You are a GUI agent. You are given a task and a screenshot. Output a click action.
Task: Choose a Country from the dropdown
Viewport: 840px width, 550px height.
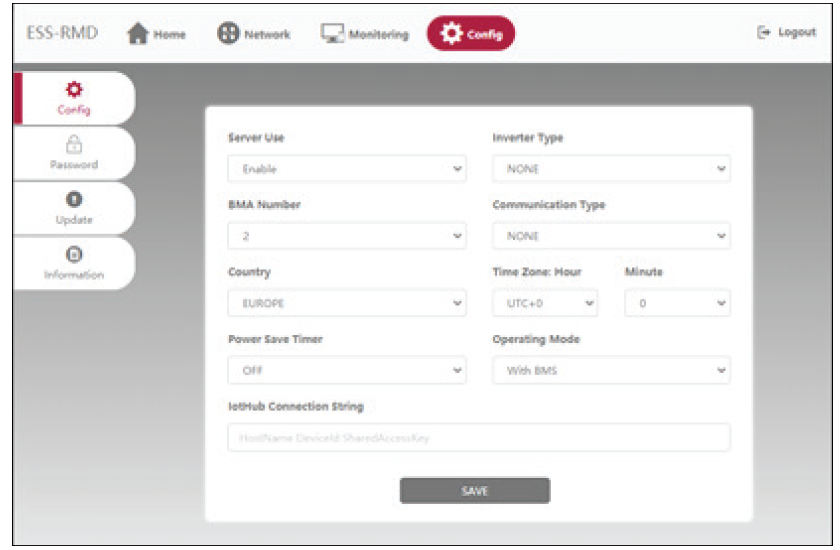tap(347, 303)
